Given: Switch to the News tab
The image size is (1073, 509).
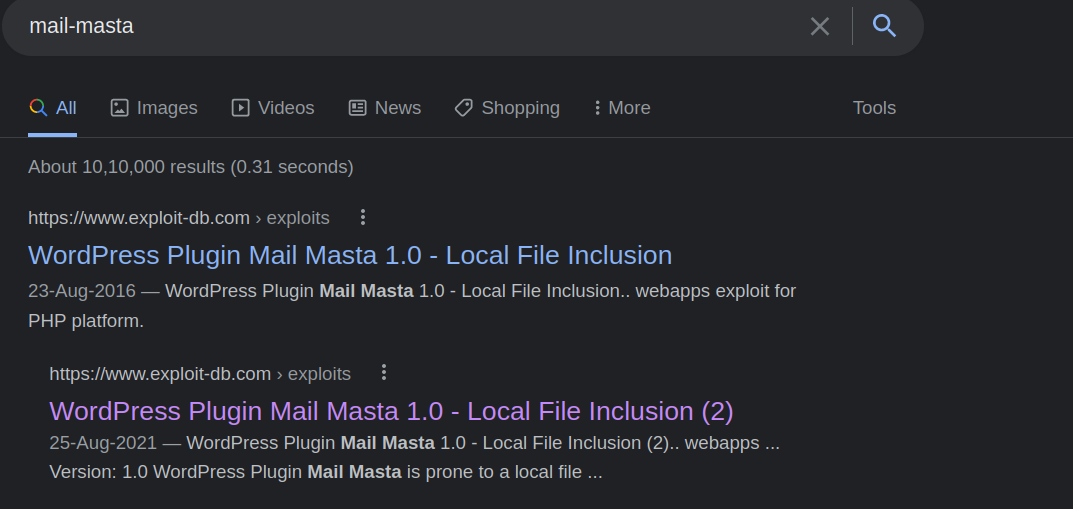Looking at the screenshot, I should point(397,108).
